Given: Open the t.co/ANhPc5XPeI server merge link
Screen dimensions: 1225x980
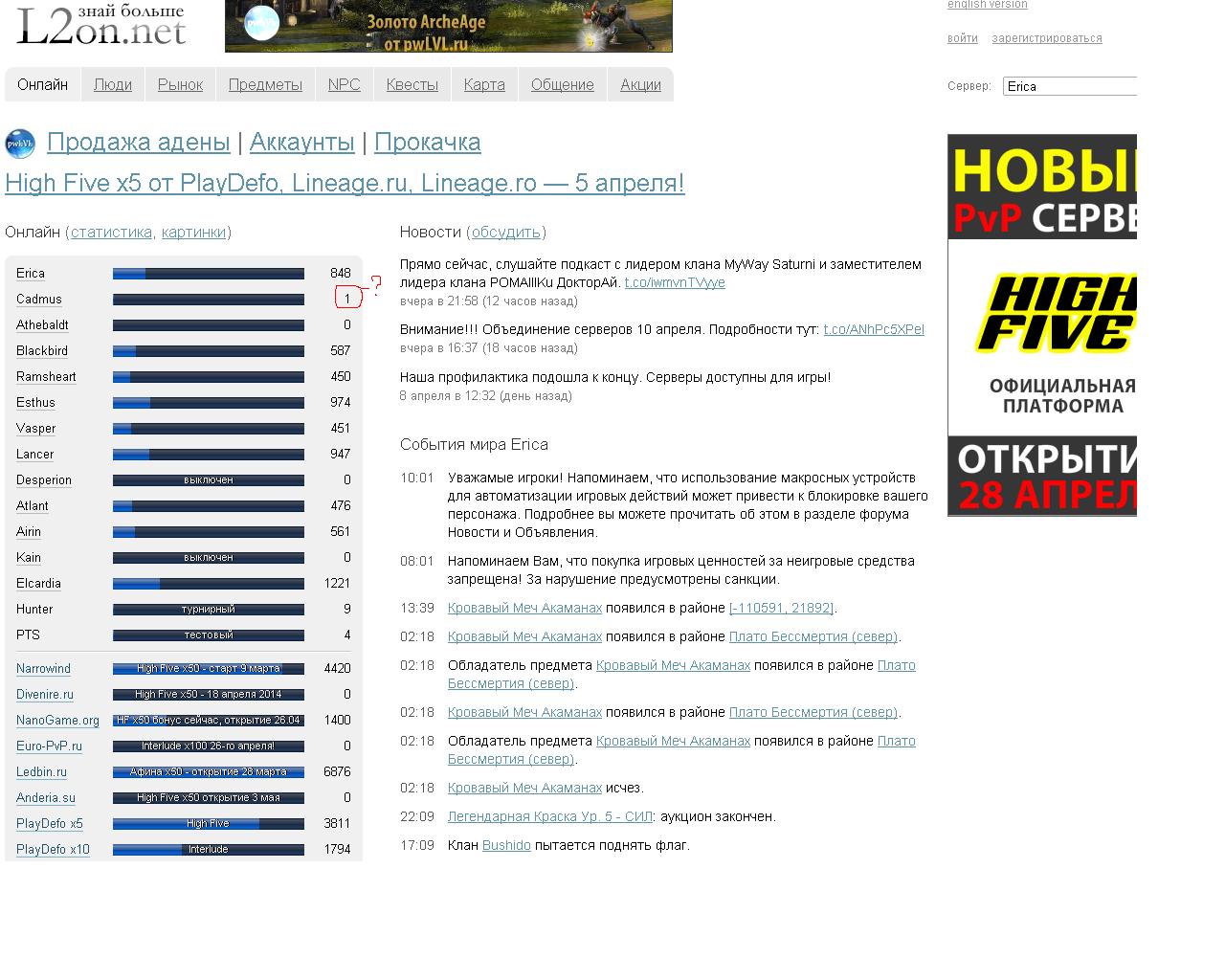Looking at the screenshot, I should coord(874,330).
